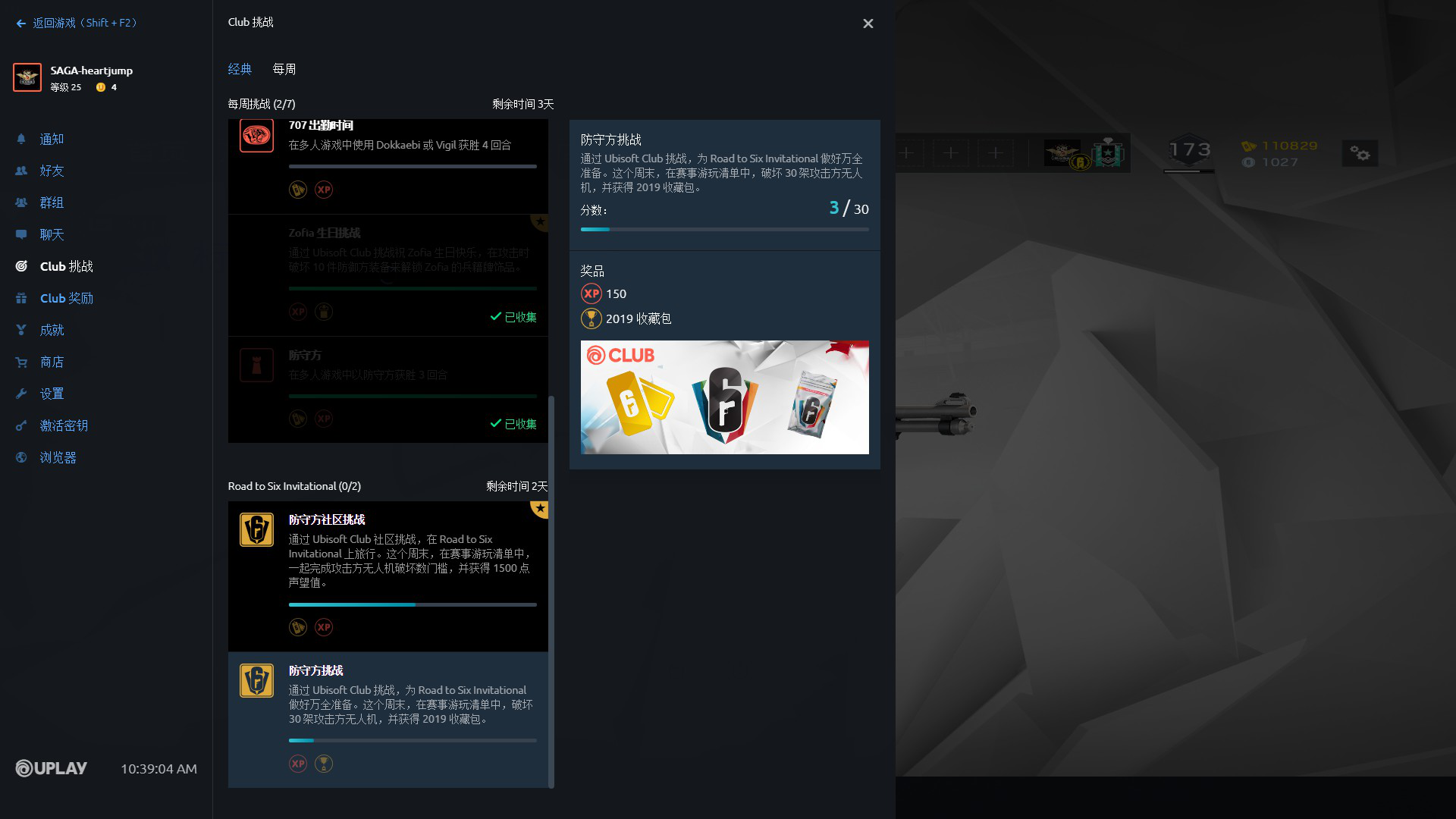The image size is (1456, 819).
Task: Click the challenge list vertical scrollbar
Action: click(551, 591)
